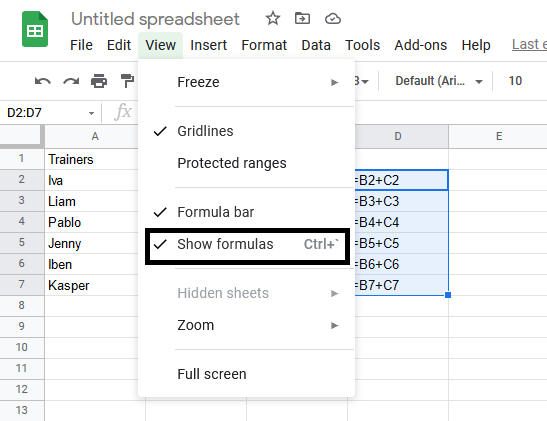The width and height of the screenshot is (547, 421).
Task: Open the Format menu
Action: click(x=264, y=45)
